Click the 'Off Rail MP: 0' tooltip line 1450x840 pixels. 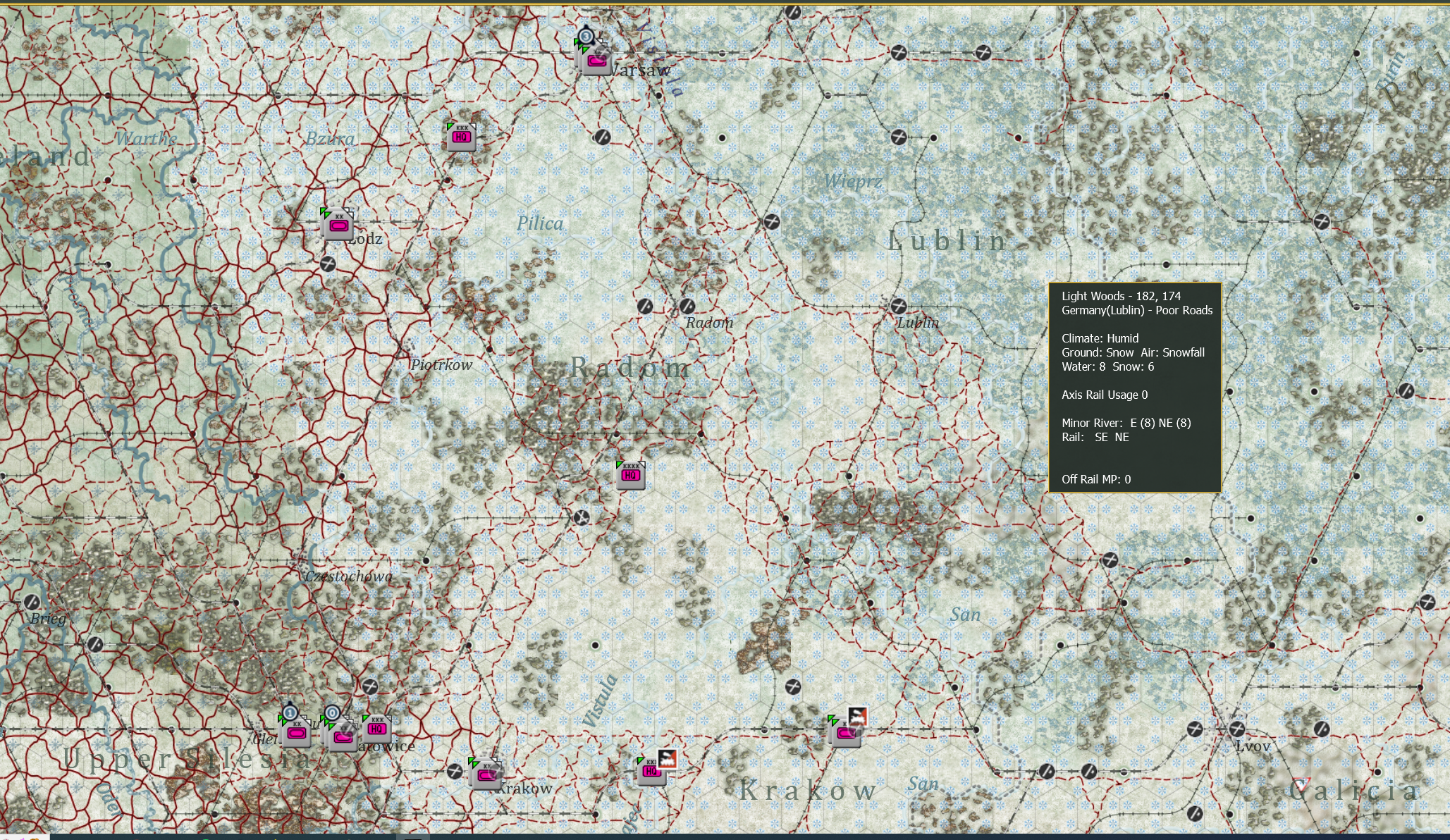[x=1096, y=479]
